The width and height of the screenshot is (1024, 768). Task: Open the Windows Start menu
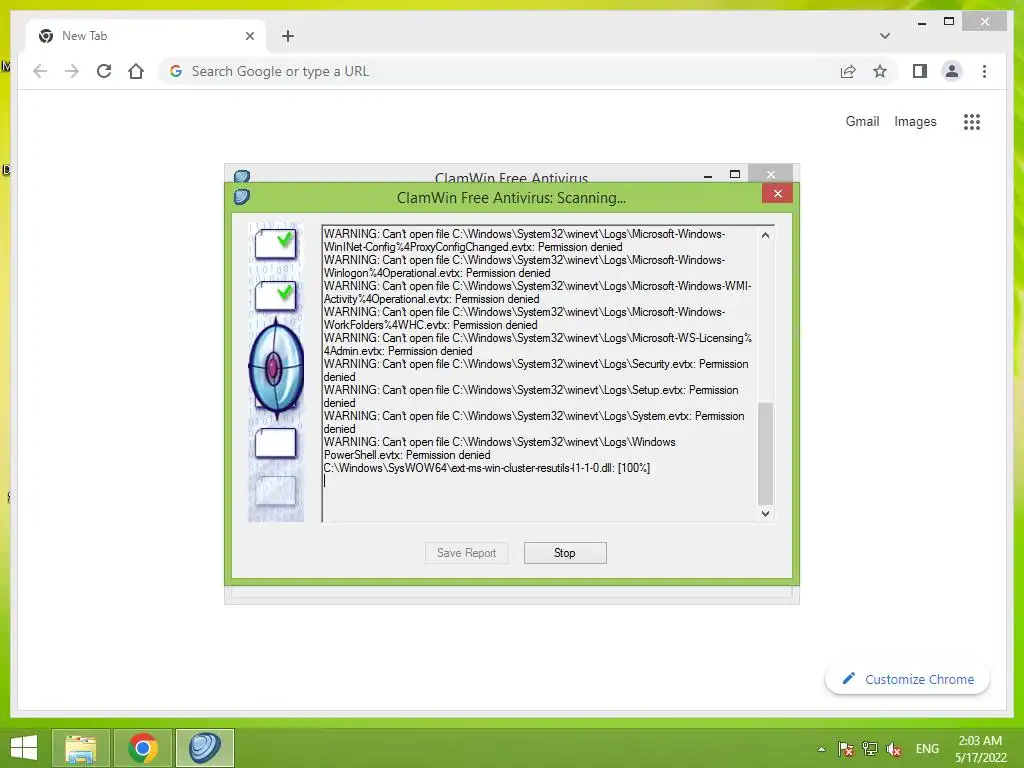[24, 748]
